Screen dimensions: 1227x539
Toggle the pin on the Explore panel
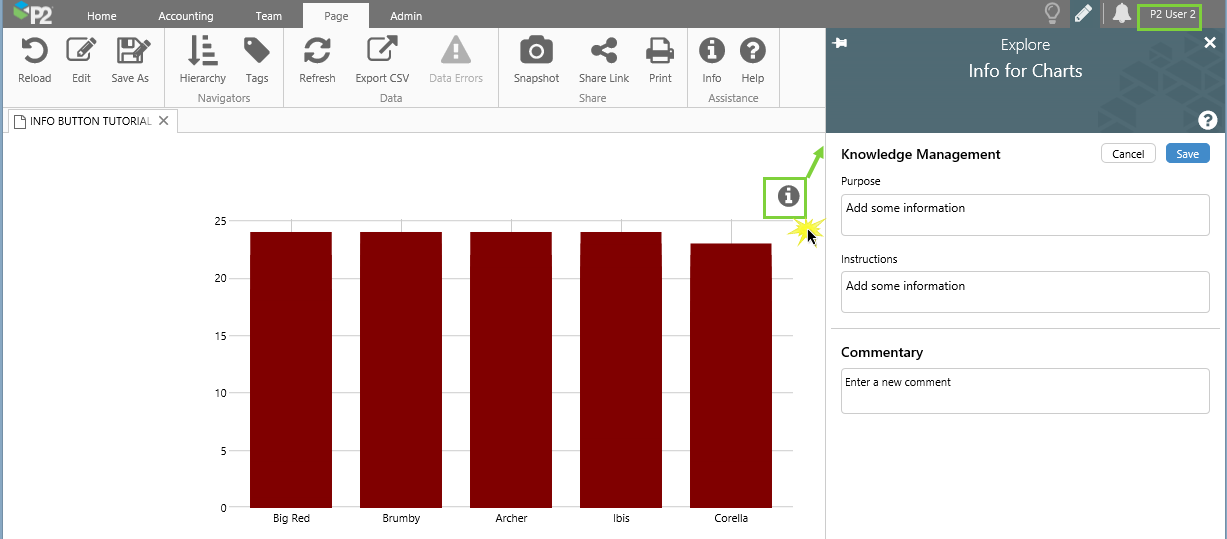pos(840,44)
